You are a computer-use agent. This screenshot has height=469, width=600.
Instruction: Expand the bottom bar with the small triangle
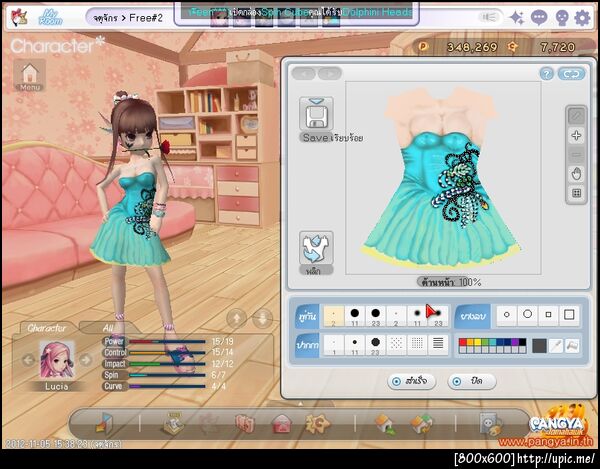(x=300, y=404)
